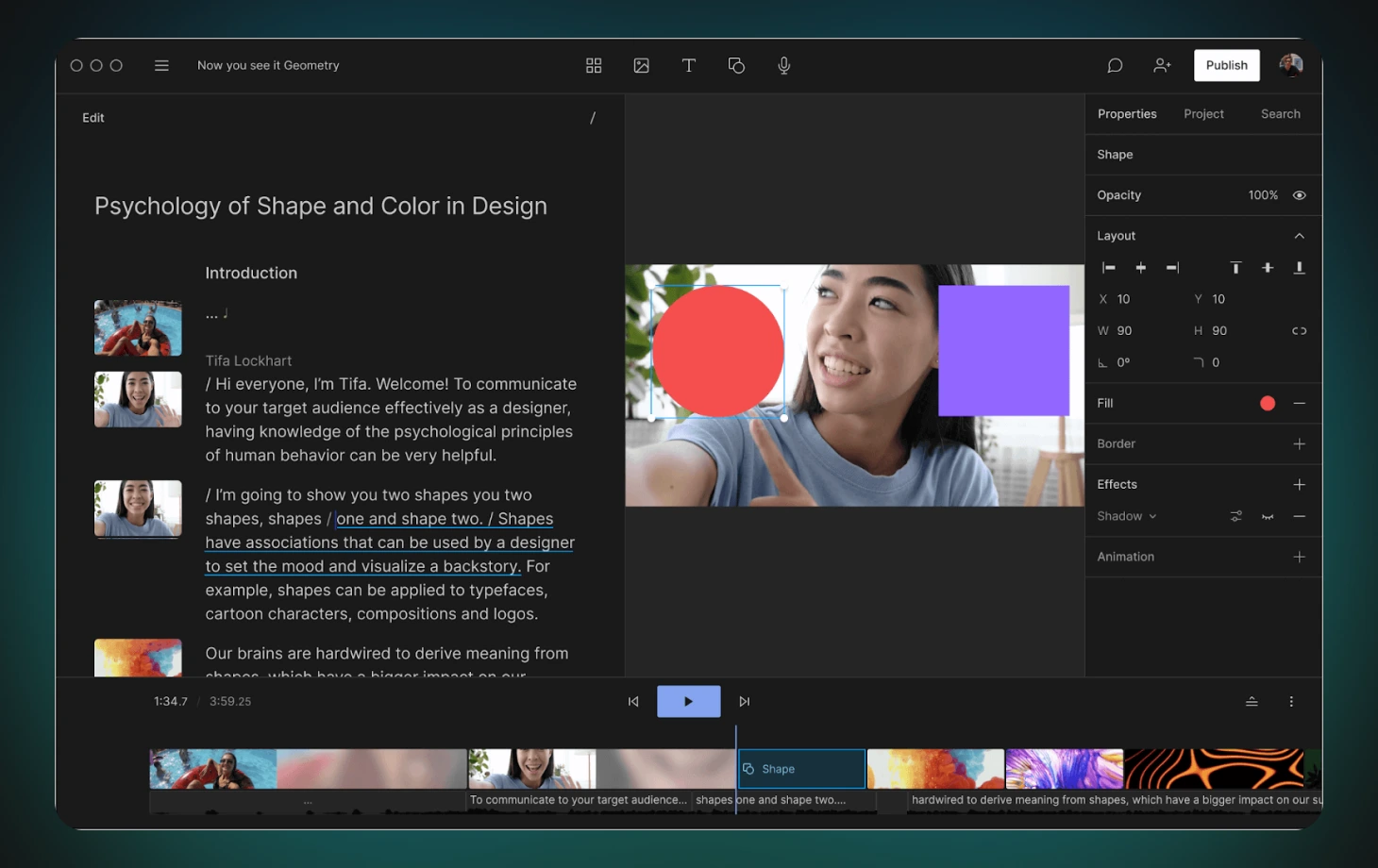Toggle shape visibility eye icon
Image resolution: width=1378 pixels, height=868 pixels.
coord(1300,195)
